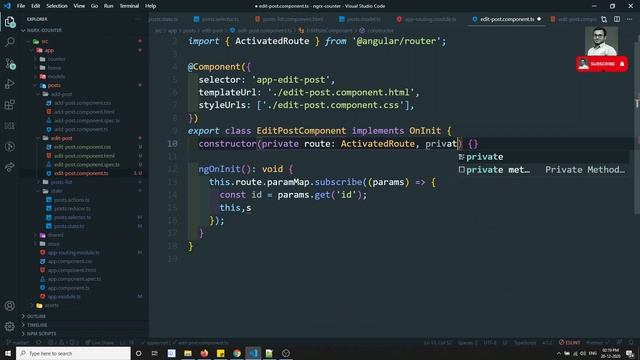Open the Edit menu

[36, 6]
